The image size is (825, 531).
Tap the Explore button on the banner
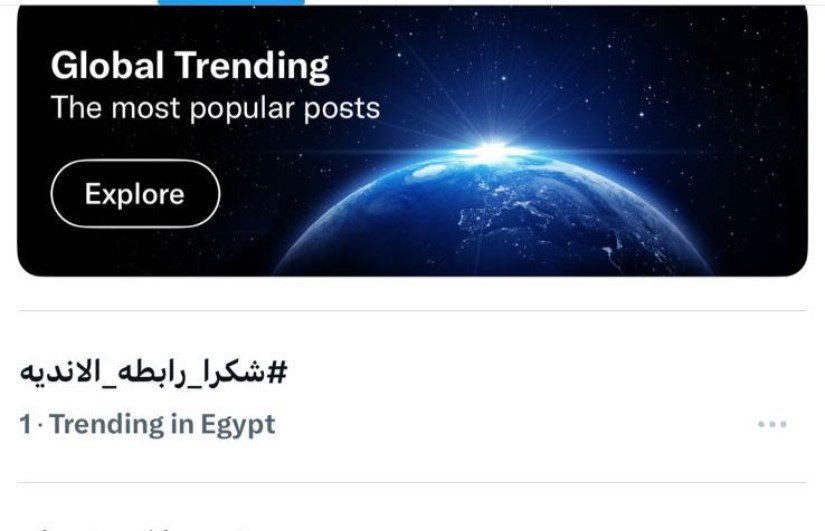tap(134, 194)
